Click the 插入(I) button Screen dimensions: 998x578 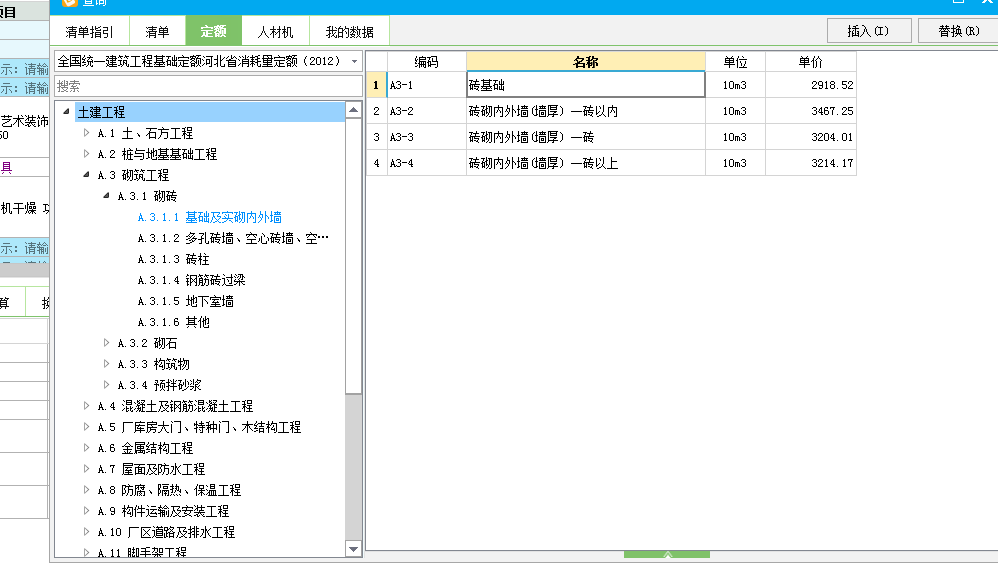click(869, 31)
